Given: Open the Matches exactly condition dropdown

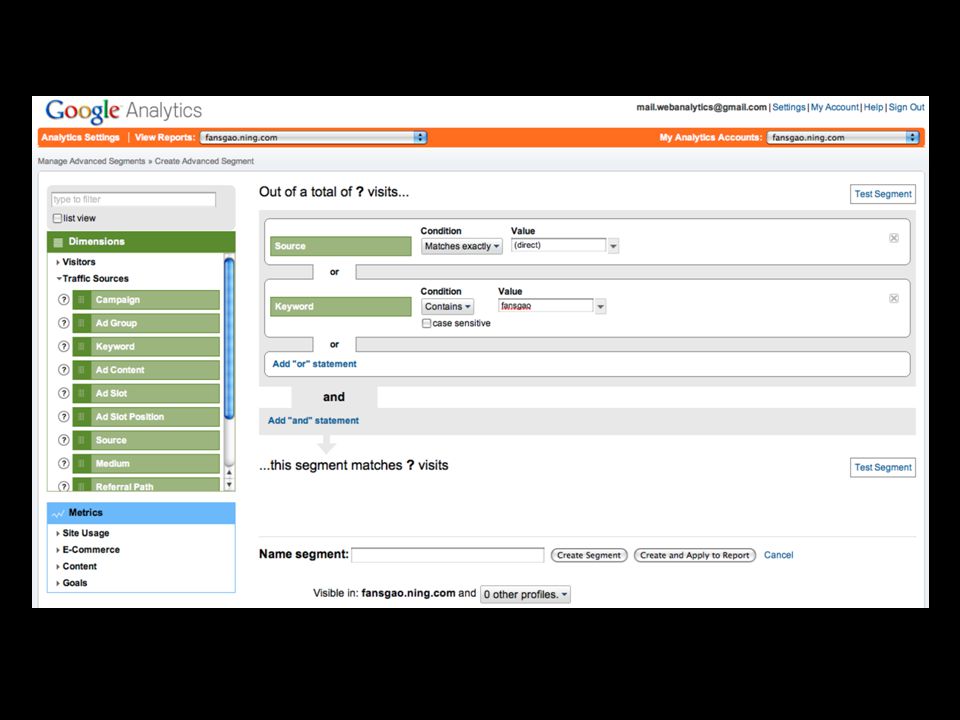Looking at the screenshot, I should [x=462, y=246].
